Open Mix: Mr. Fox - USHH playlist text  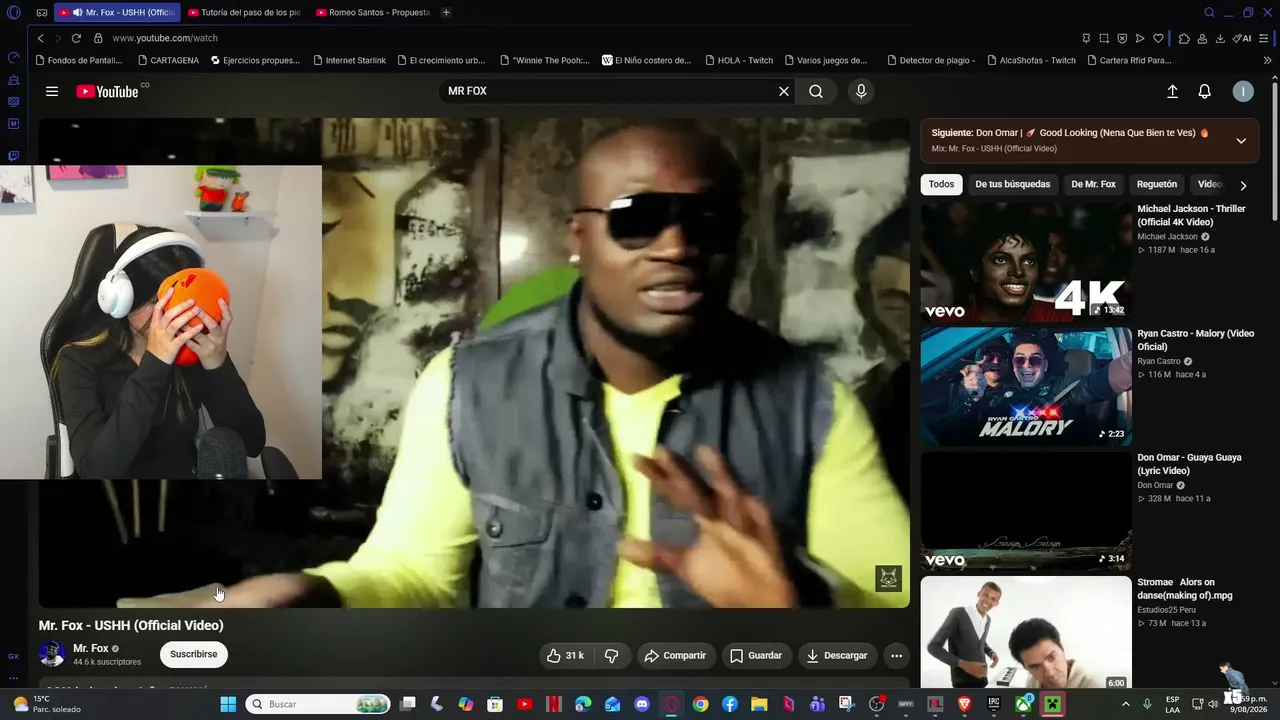tap(994, 149)
